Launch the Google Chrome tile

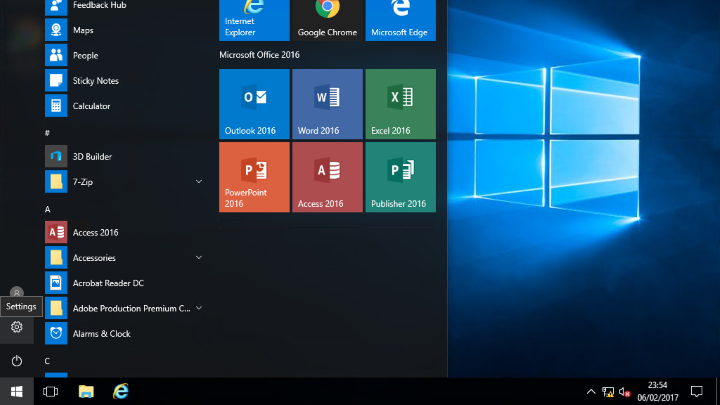click(x=327, y=20)
